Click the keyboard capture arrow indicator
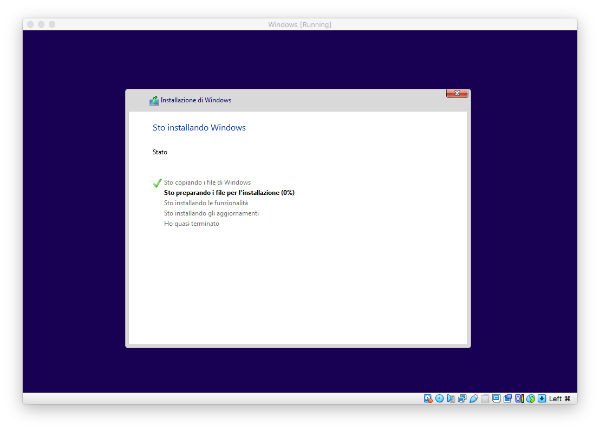600x431 pixels. (x=542, y=398)
